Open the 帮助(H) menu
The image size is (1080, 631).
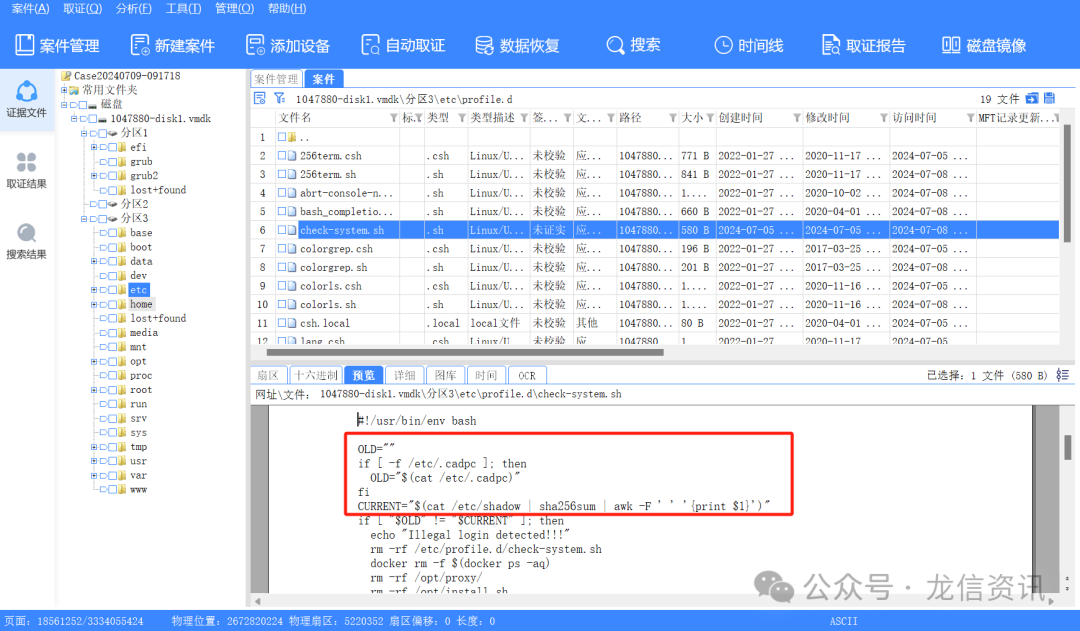click(x=287, y=8)
